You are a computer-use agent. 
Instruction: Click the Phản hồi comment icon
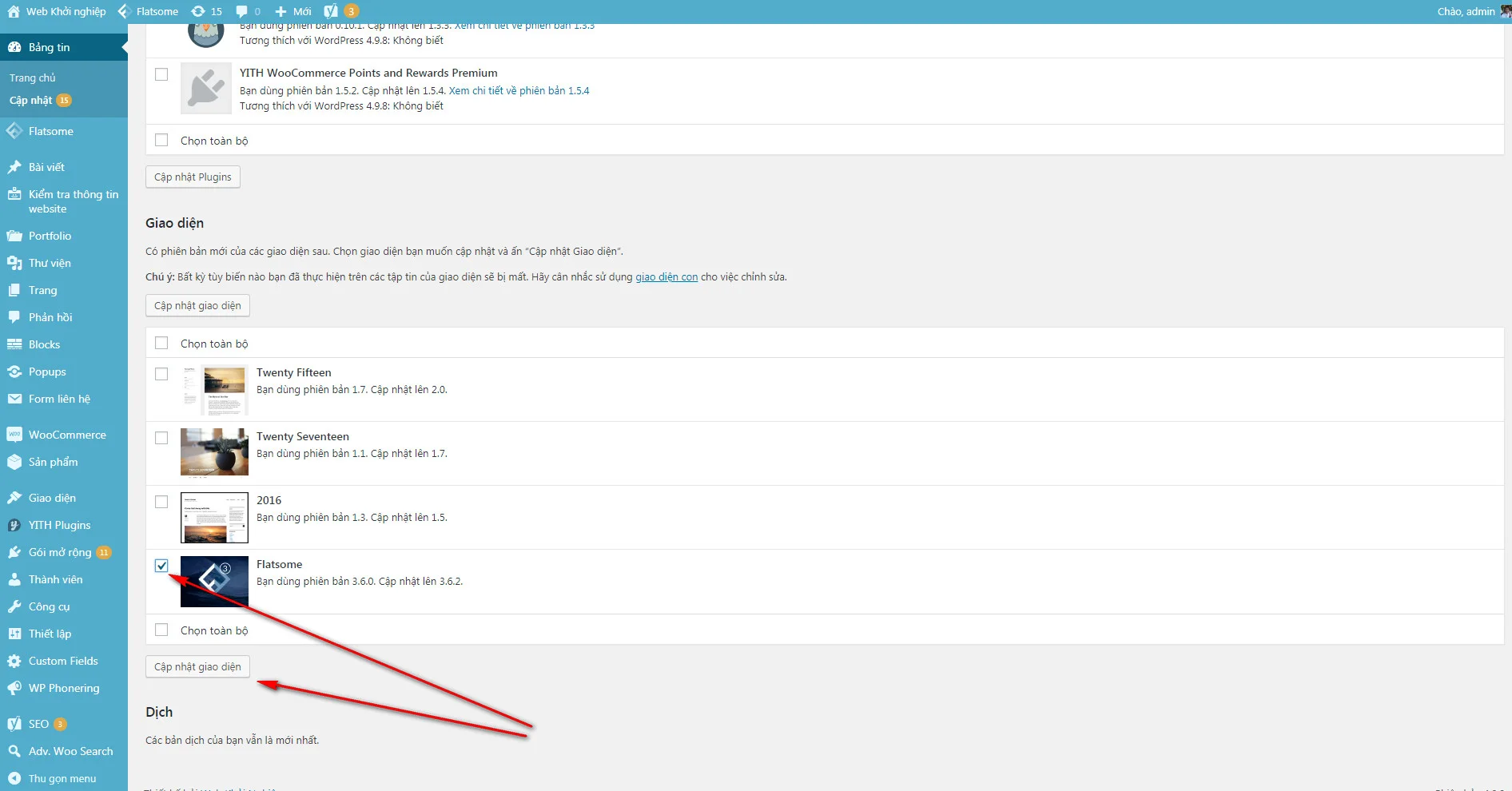pyautogui.click(x=14, y=317)
